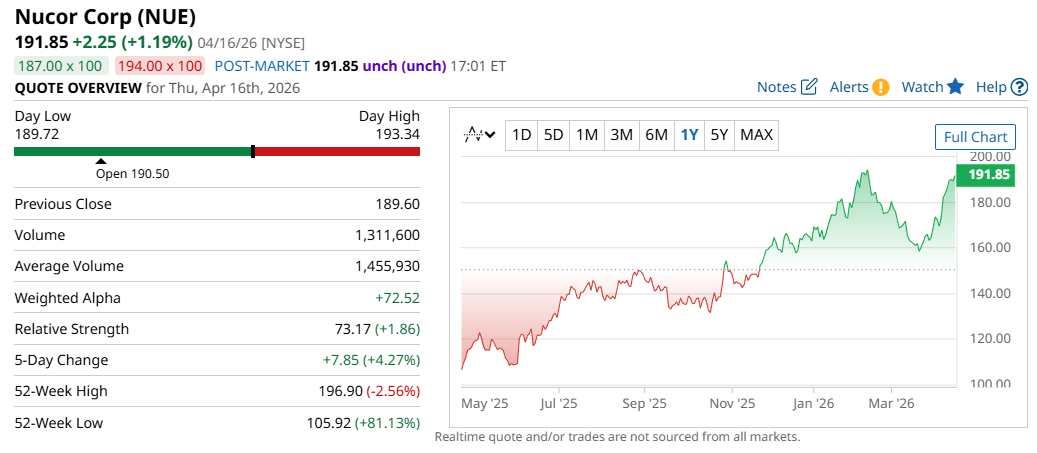Open the chart type dropdown
This screenshot has width=1037, height=453.
click(480, 135)
